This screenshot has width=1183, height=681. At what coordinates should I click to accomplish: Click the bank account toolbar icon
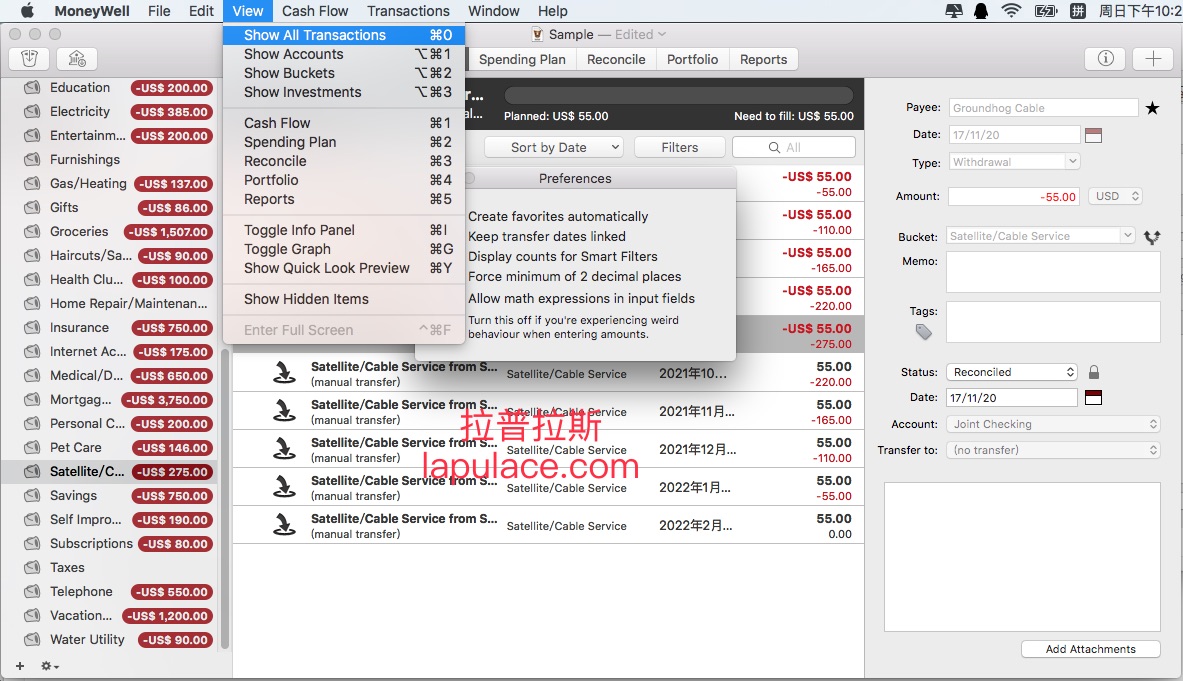[77, 59]
